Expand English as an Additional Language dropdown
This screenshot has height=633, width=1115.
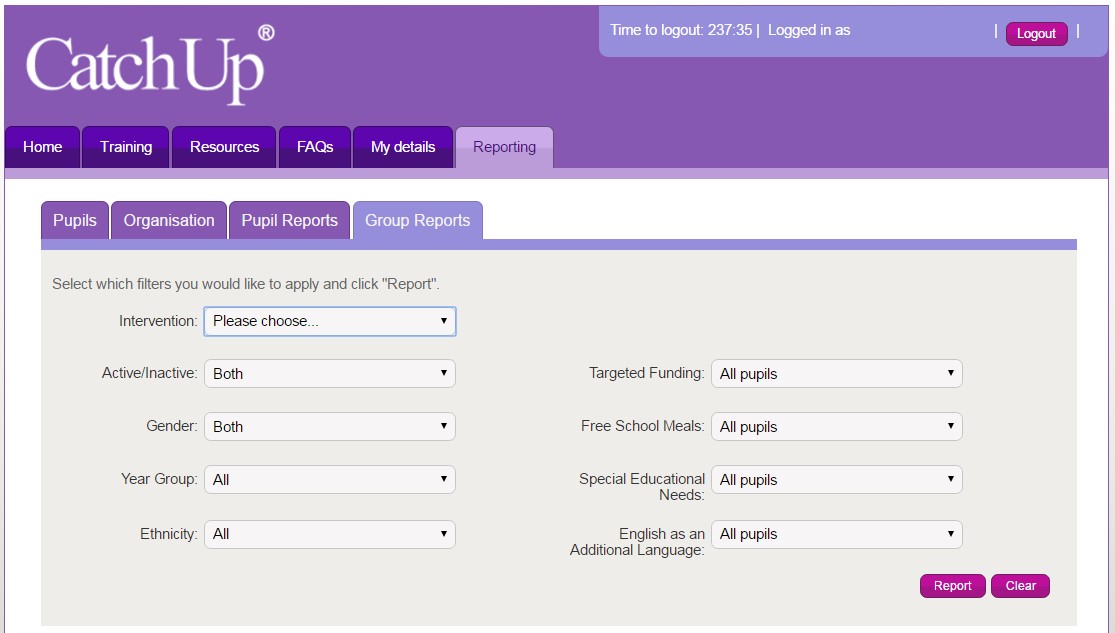click(x=837, y=534)
